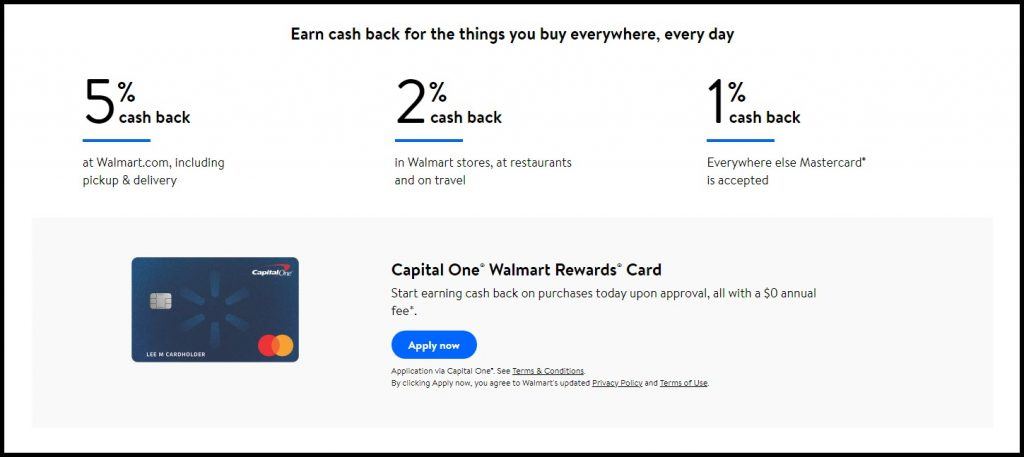
Task: Click the Capital One logo on card
Action: 272,270
